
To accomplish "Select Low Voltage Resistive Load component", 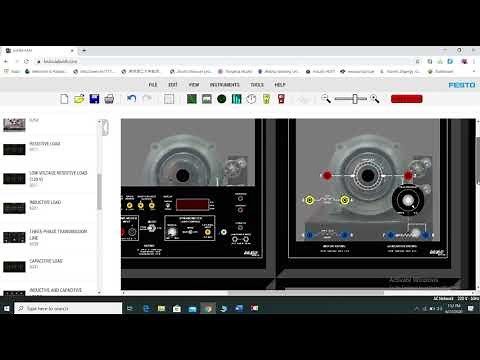I will click(x=45, y=179).
